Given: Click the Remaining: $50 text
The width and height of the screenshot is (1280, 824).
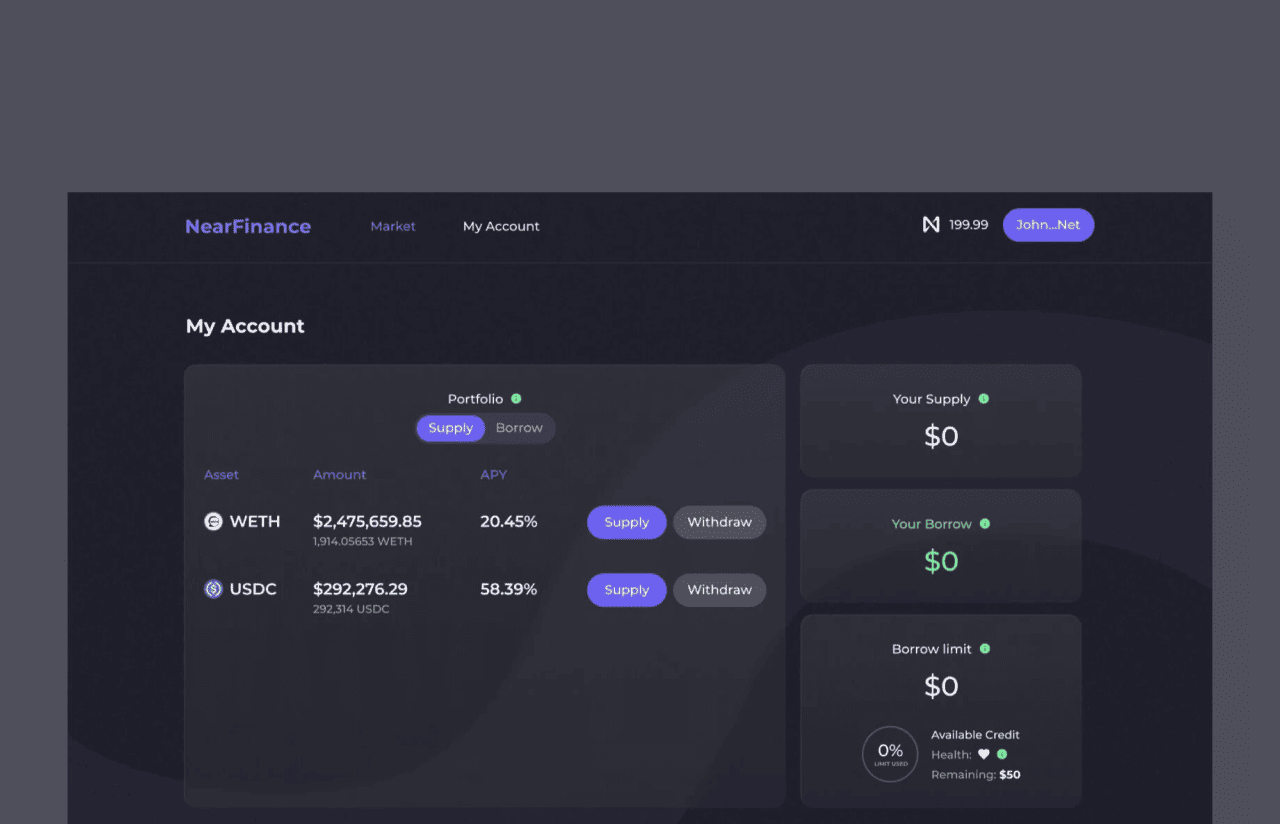Looking at the screenshot, I should pos(975,775).
